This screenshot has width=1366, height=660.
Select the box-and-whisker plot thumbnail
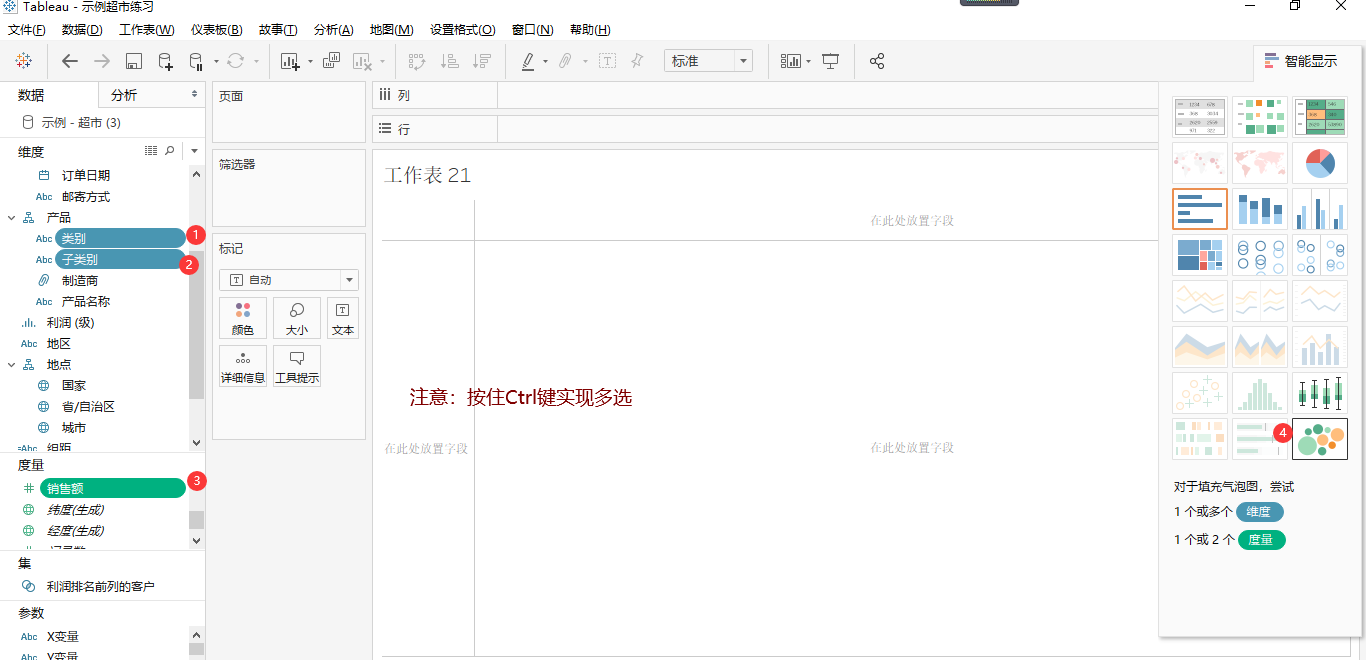(1320, 392)
